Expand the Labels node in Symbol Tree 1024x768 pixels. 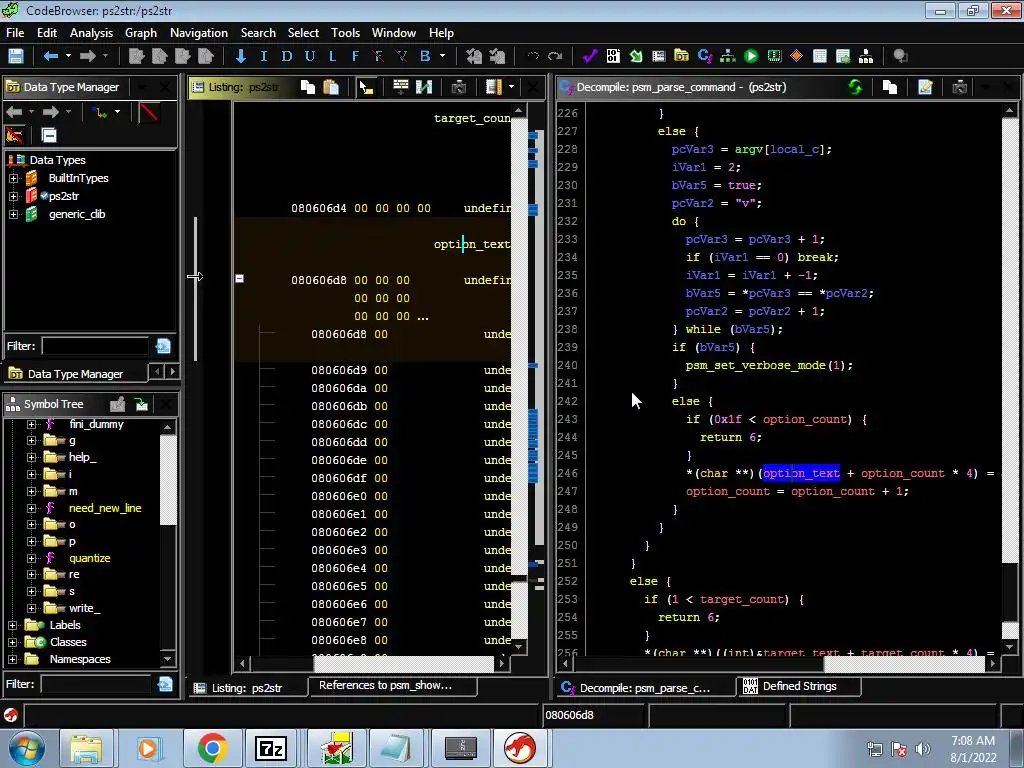[12, 626]
